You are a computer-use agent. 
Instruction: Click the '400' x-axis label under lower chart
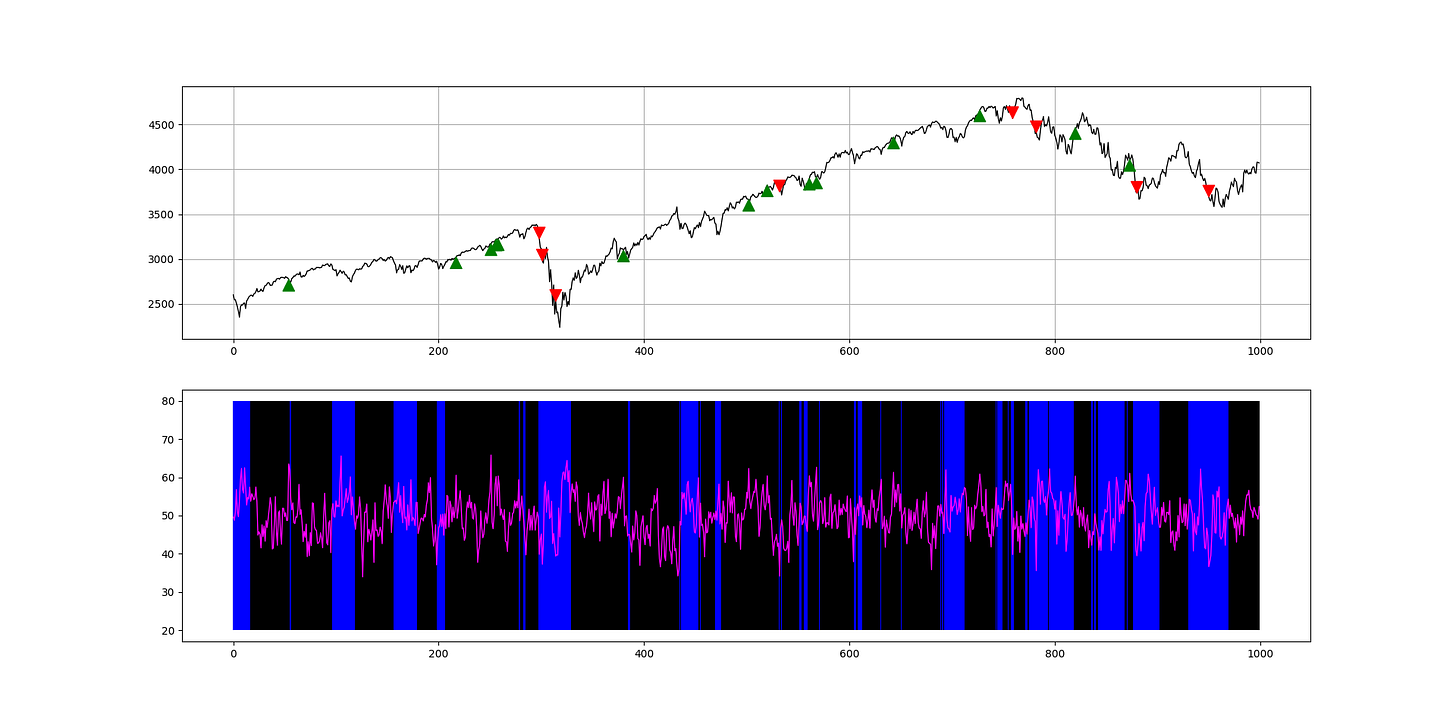(x=644, y=655)
